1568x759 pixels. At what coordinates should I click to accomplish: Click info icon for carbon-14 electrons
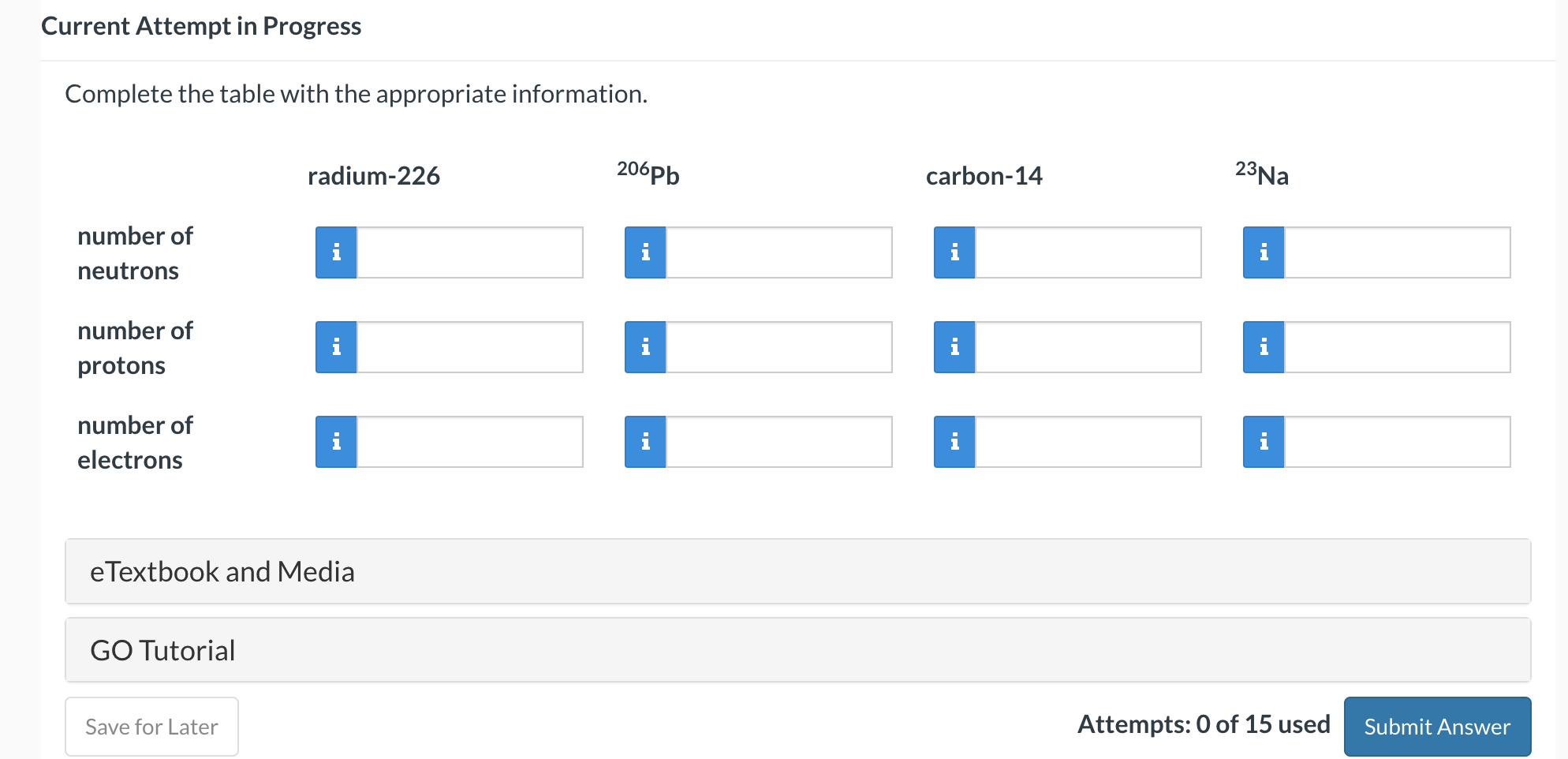pos(954,442)
